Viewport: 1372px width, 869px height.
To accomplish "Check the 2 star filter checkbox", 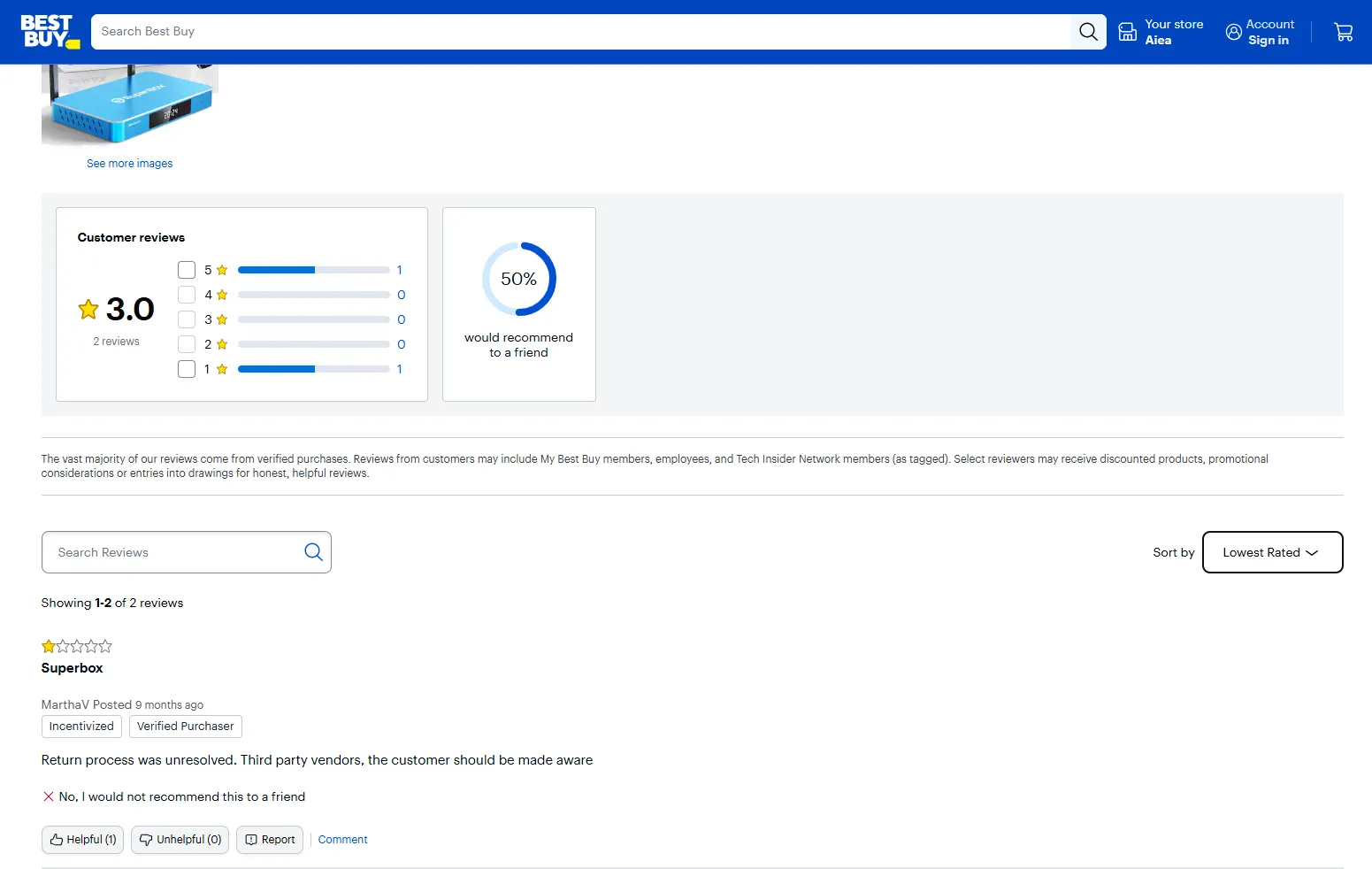I will (187, 344).
